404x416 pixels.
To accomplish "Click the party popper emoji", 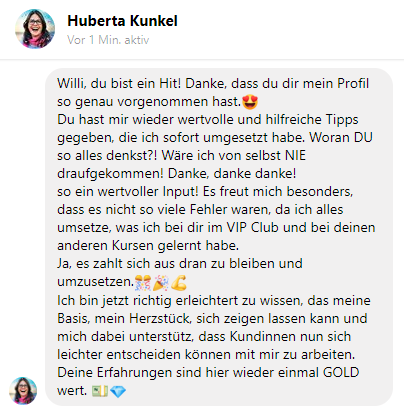I will pos(161,282).
